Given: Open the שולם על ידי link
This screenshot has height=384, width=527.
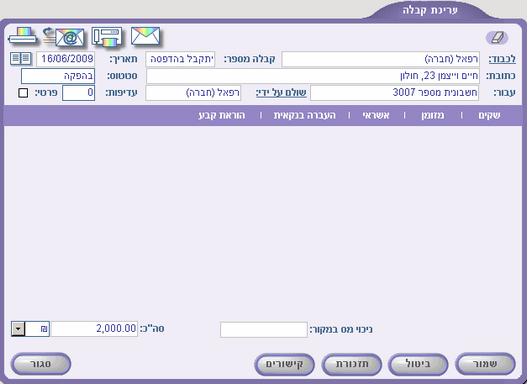Looking at the screenshot, I should pos(281,93).
